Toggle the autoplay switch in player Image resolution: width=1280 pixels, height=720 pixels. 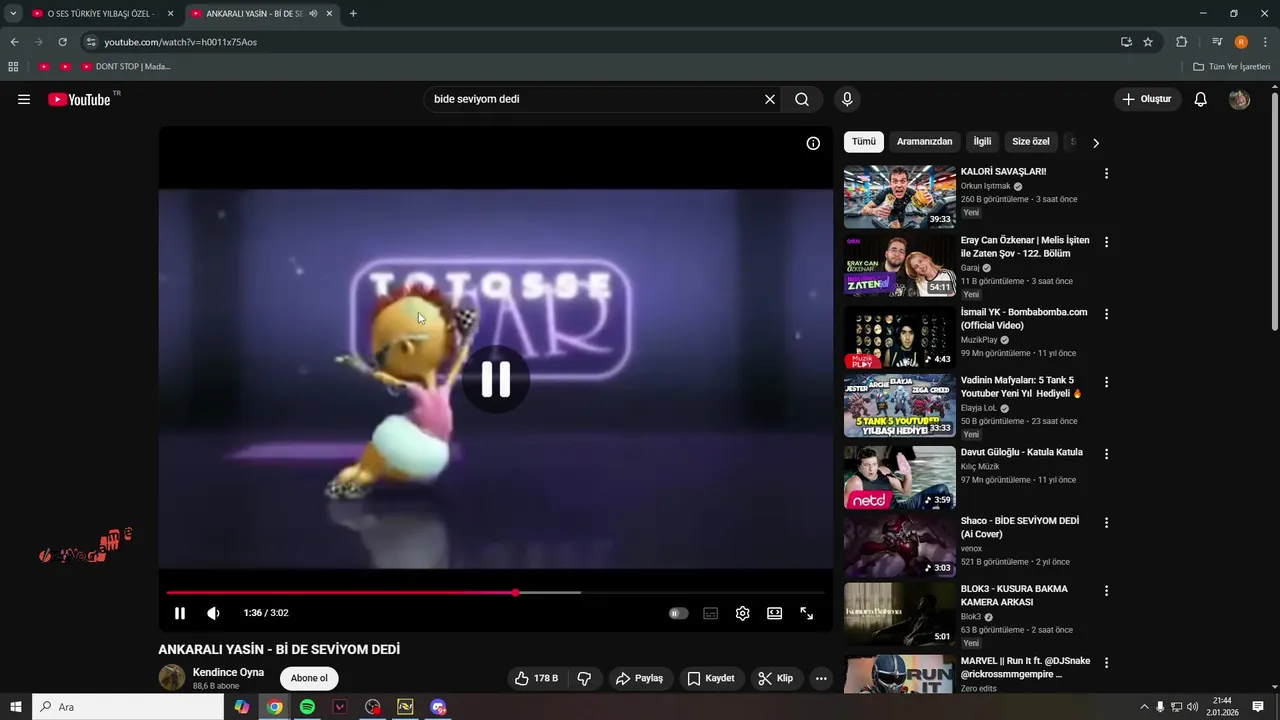678,613
